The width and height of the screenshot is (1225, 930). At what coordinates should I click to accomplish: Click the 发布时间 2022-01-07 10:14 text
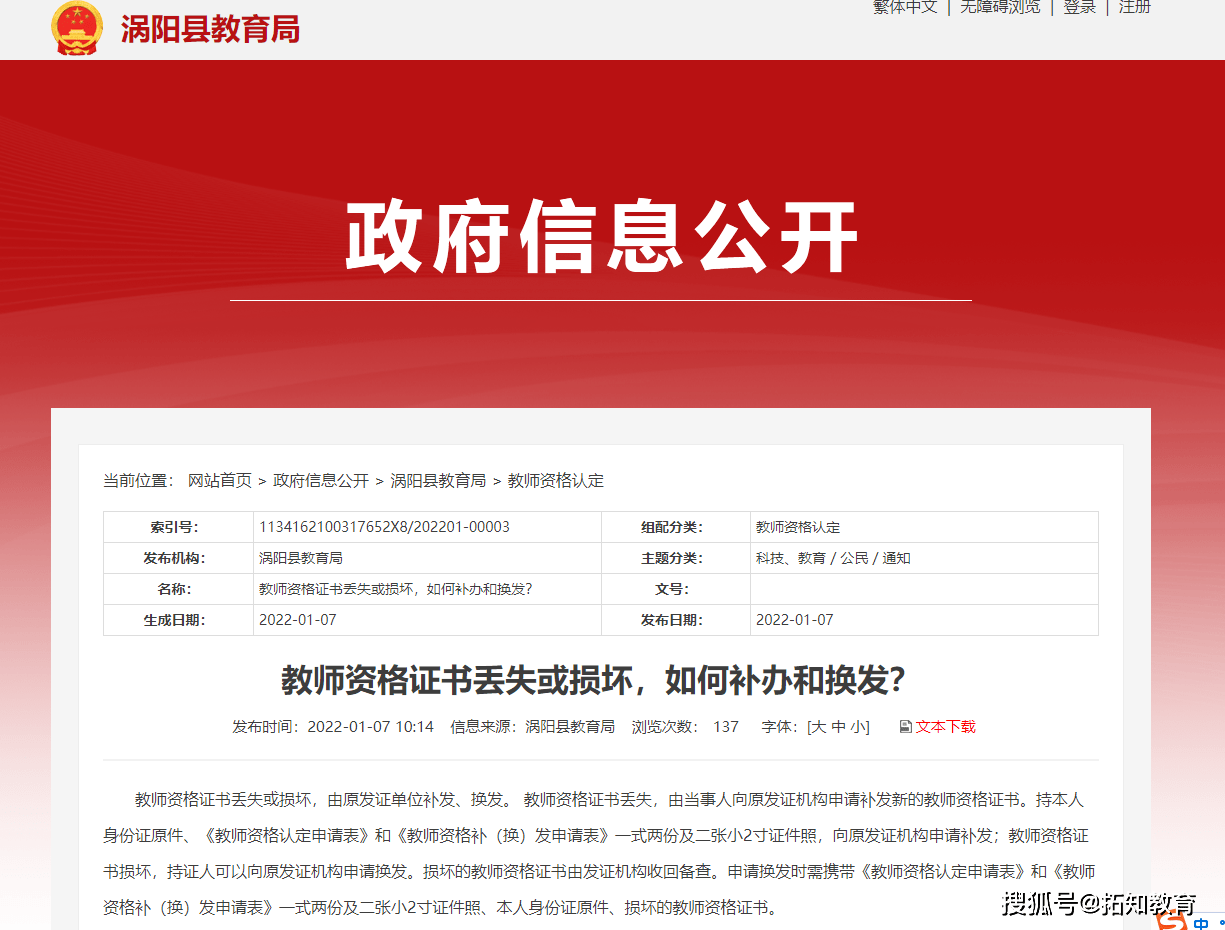point(333,727)
